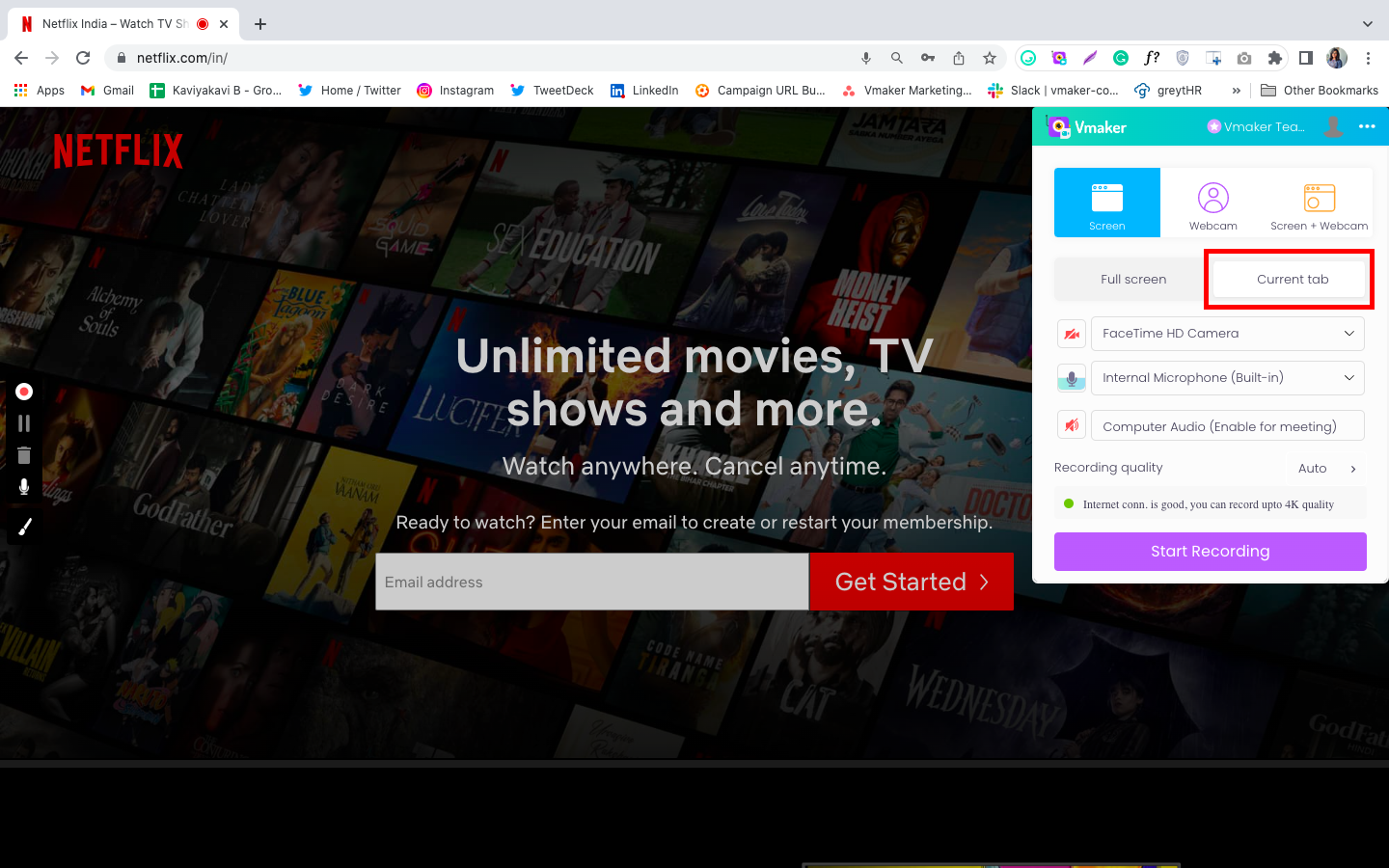Open the Instagram bookmark
Screen dimensions: 1389x868
455,91
